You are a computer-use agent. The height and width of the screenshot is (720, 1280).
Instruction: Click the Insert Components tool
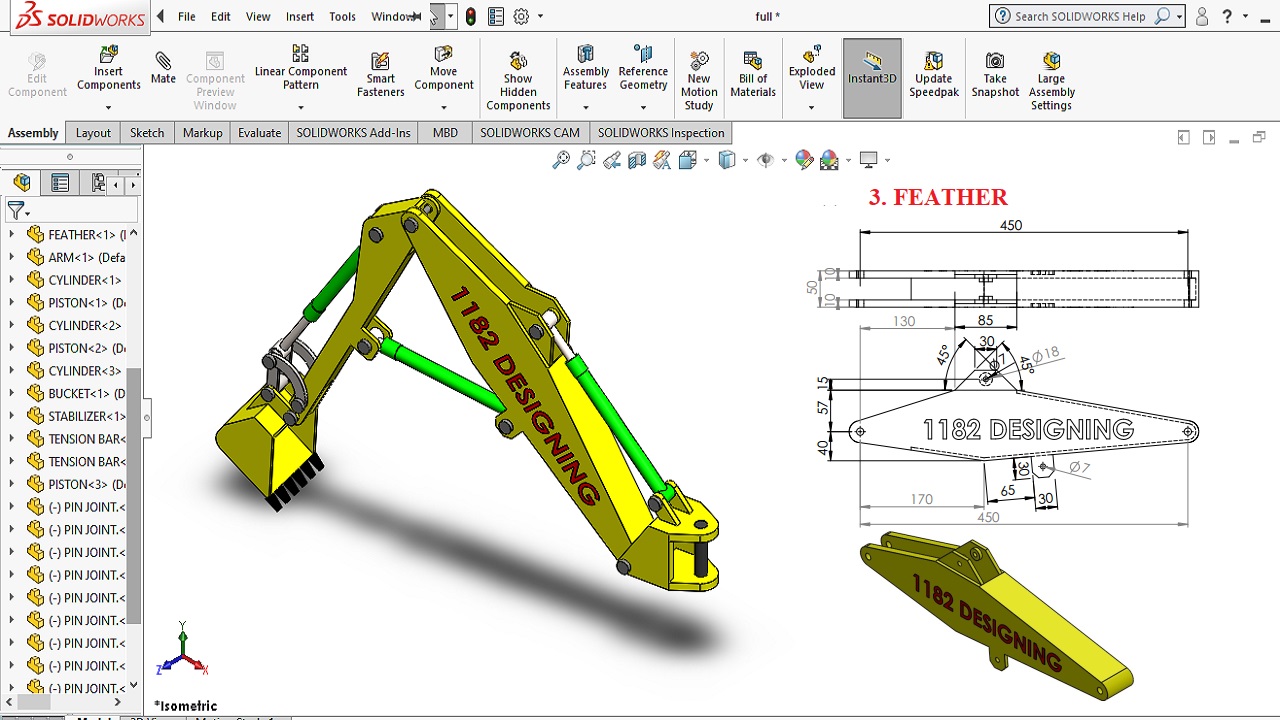pyautogui.click(x=109, y=70)
